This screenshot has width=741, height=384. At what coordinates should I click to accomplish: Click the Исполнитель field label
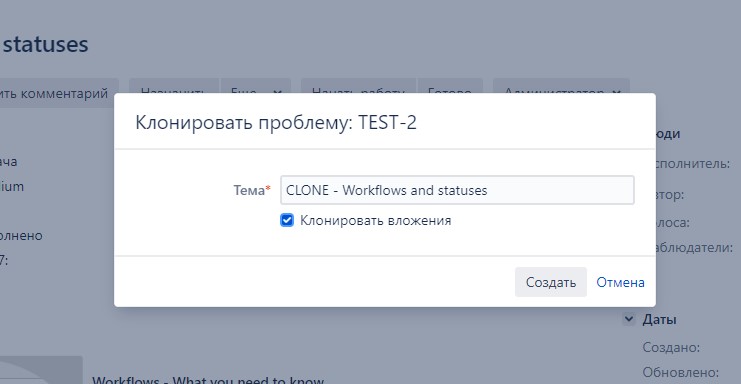pos(693,163)
